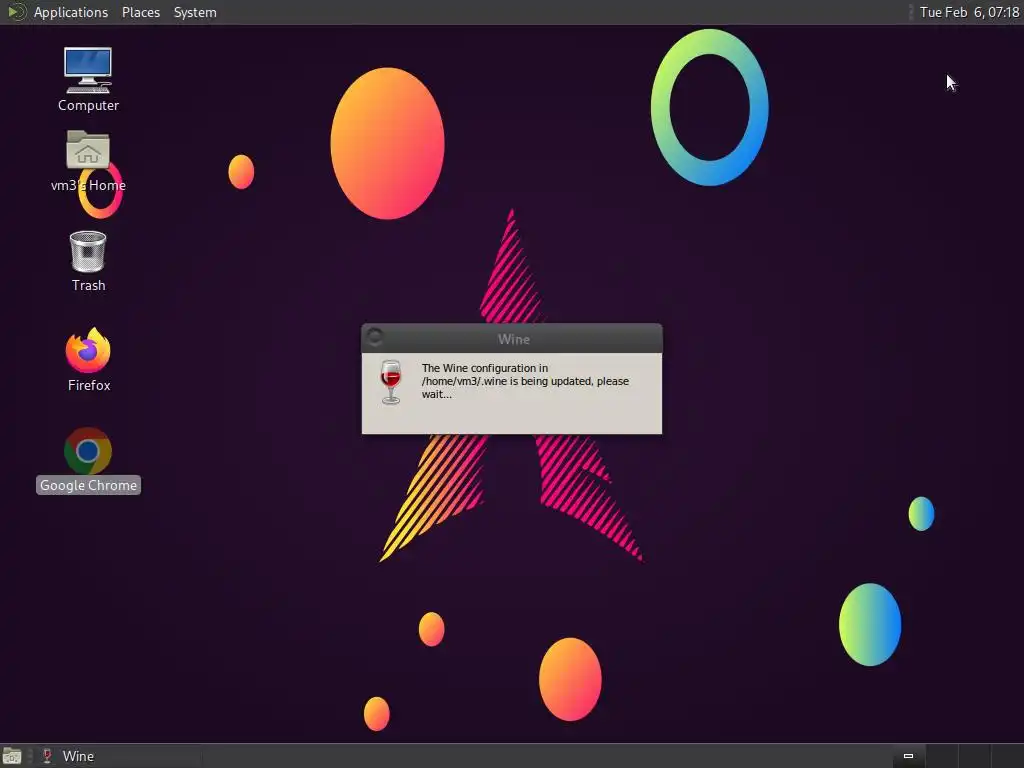The image size is (1024, 768).
Task: Click the Wine dialog title bar
Action: point(512,338)
